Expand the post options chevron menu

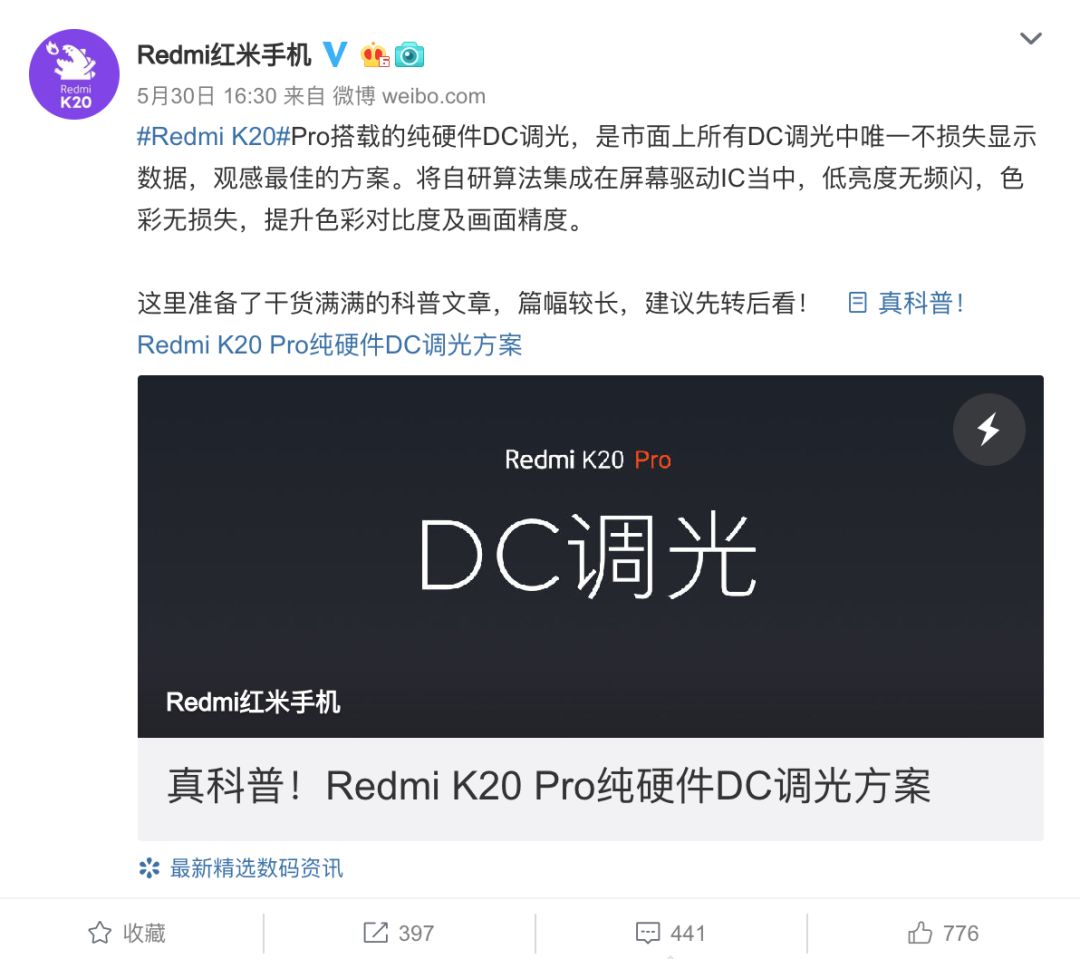(x=1030, y=39)
